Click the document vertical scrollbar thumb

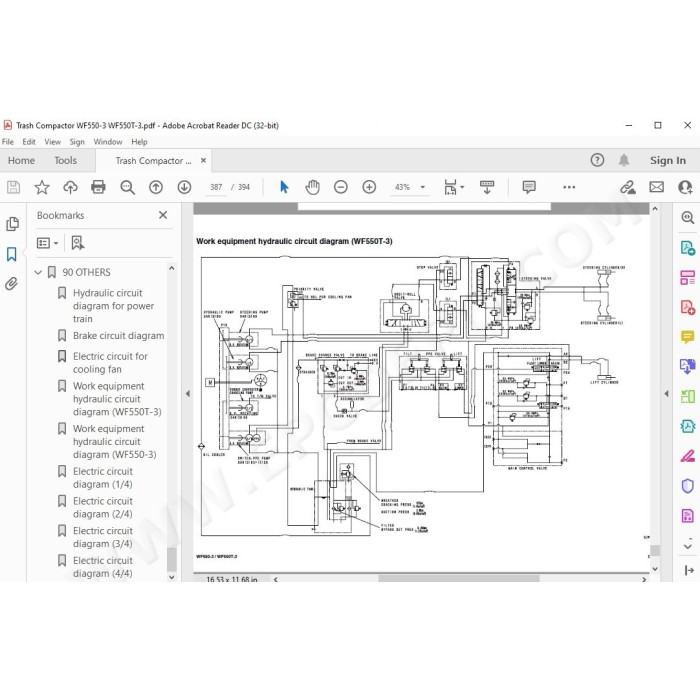click(655, 550)
